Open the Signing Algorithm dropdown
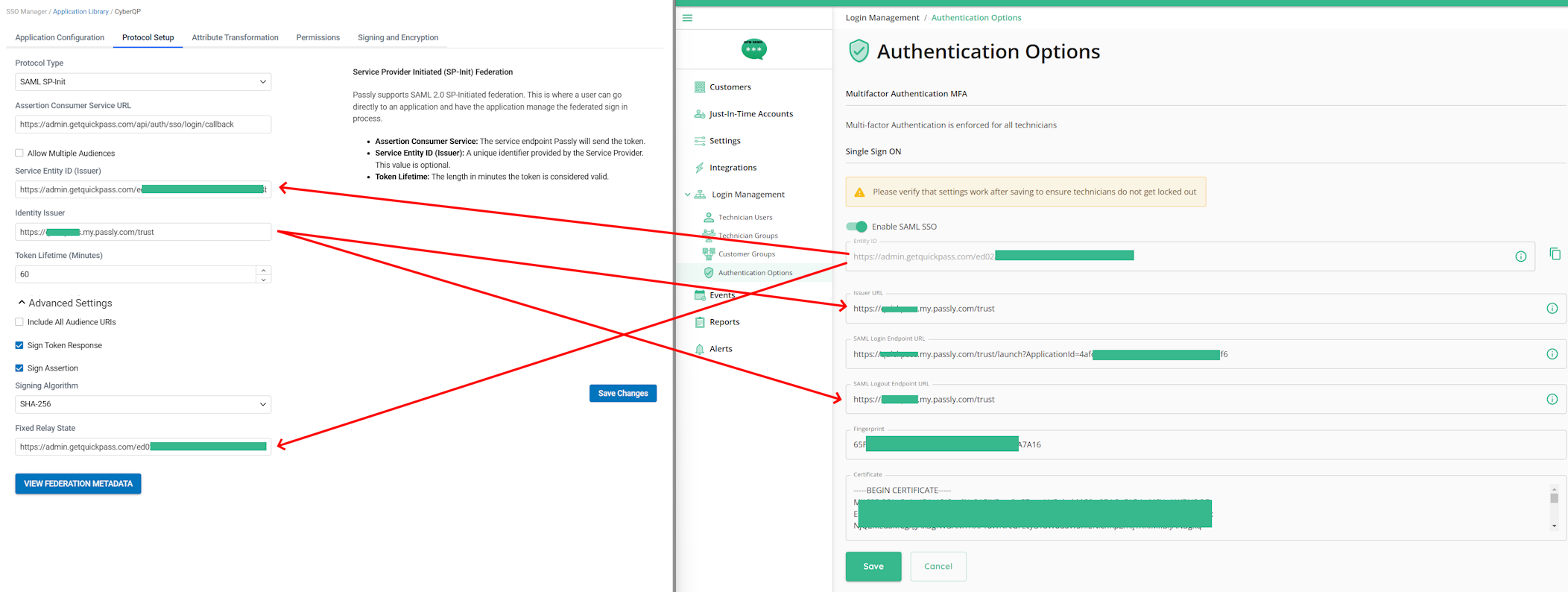This screenshot has height=592, width=1568. click(142, 404)
